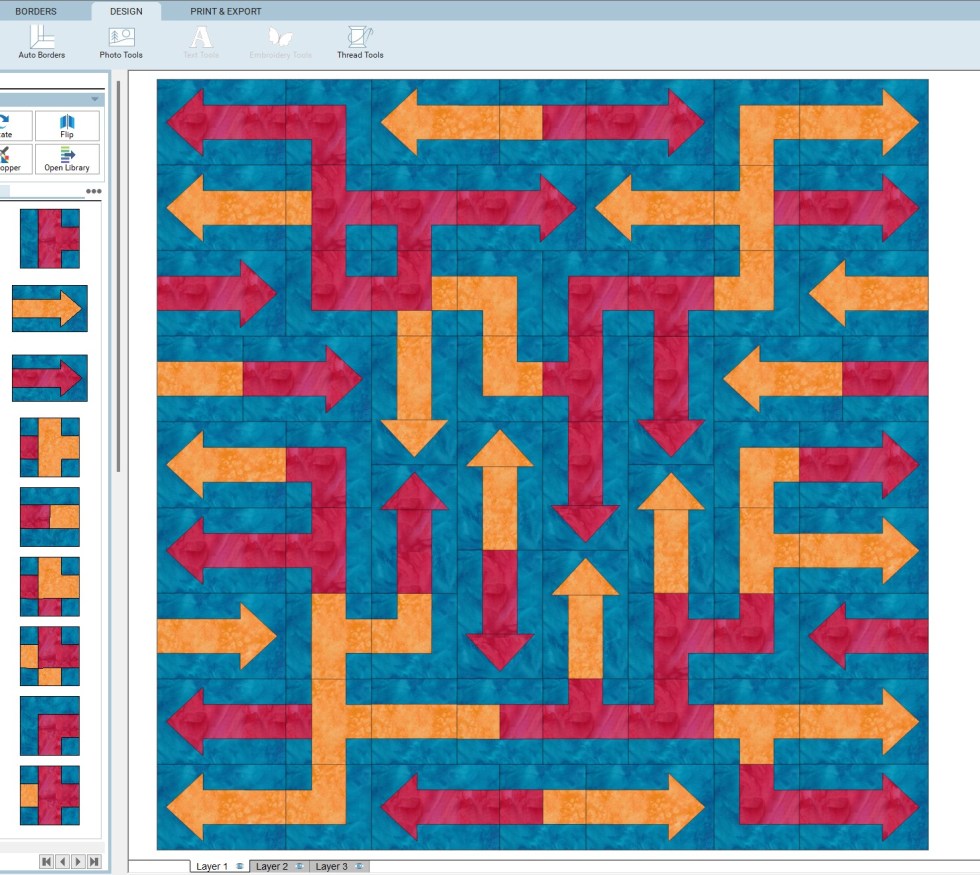Jump to first block in sketchbook

click(x=46, y=861)
